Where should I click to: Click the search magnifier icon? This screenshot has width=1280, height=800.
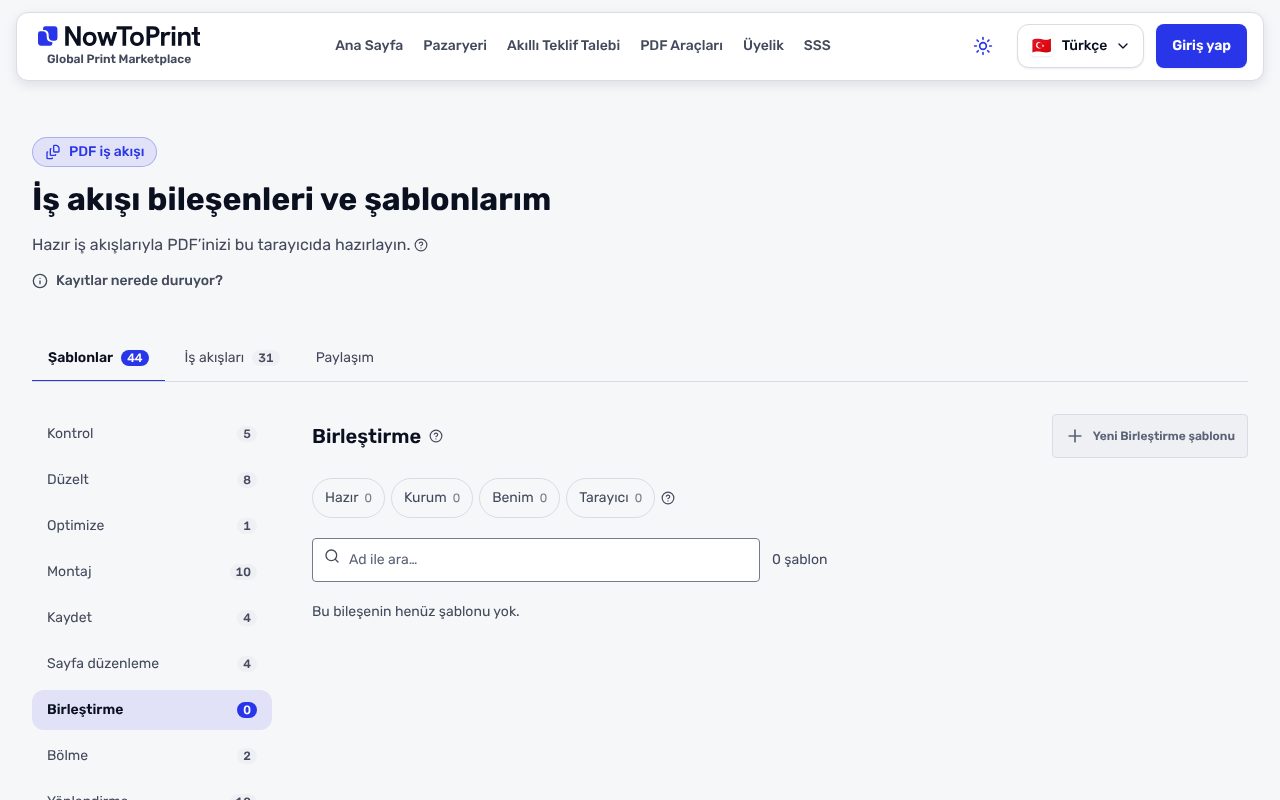click(x=332, y=557)
